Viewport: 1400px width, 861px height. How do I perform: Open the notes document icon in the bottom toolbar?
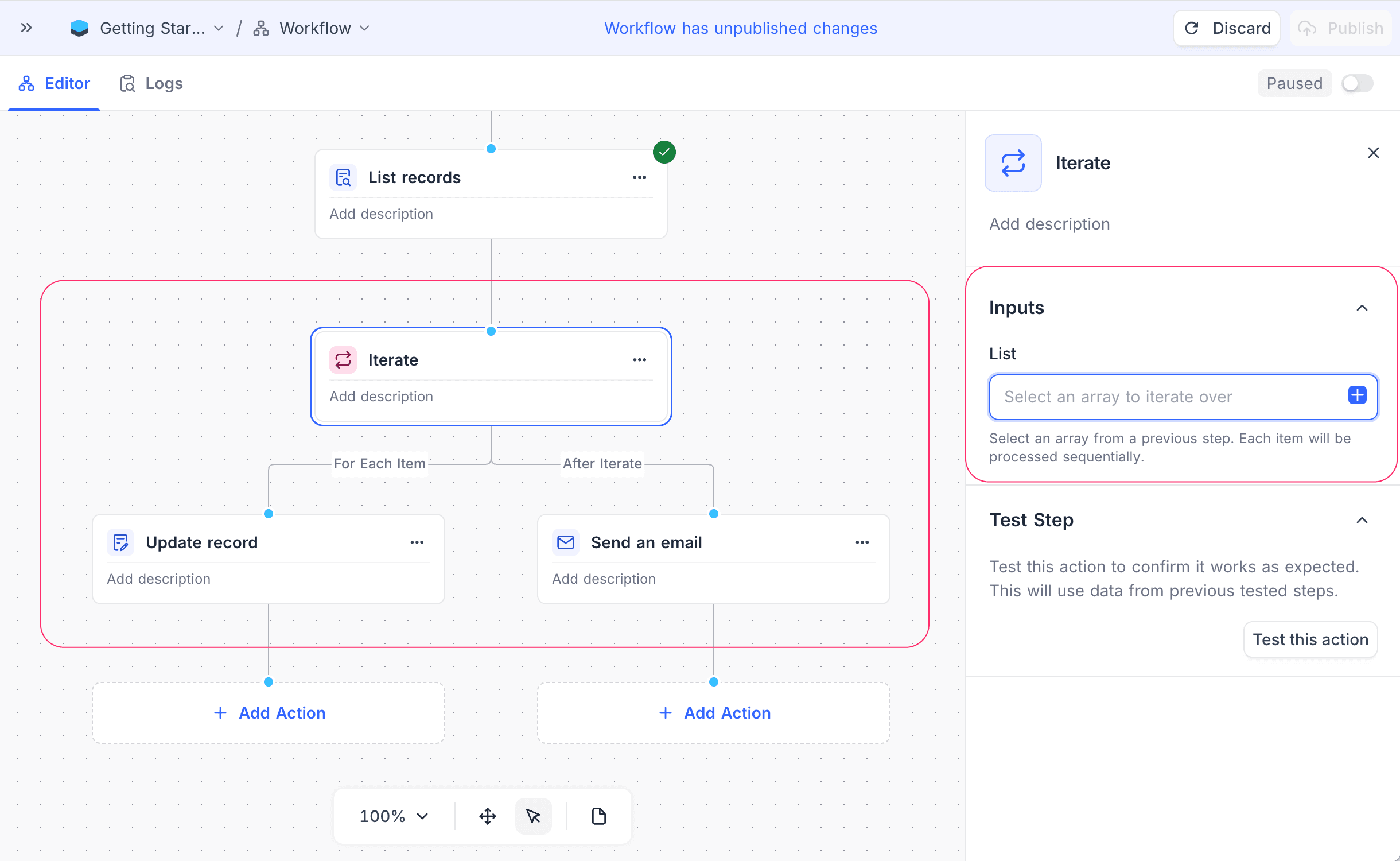click(x=597, y=816)
